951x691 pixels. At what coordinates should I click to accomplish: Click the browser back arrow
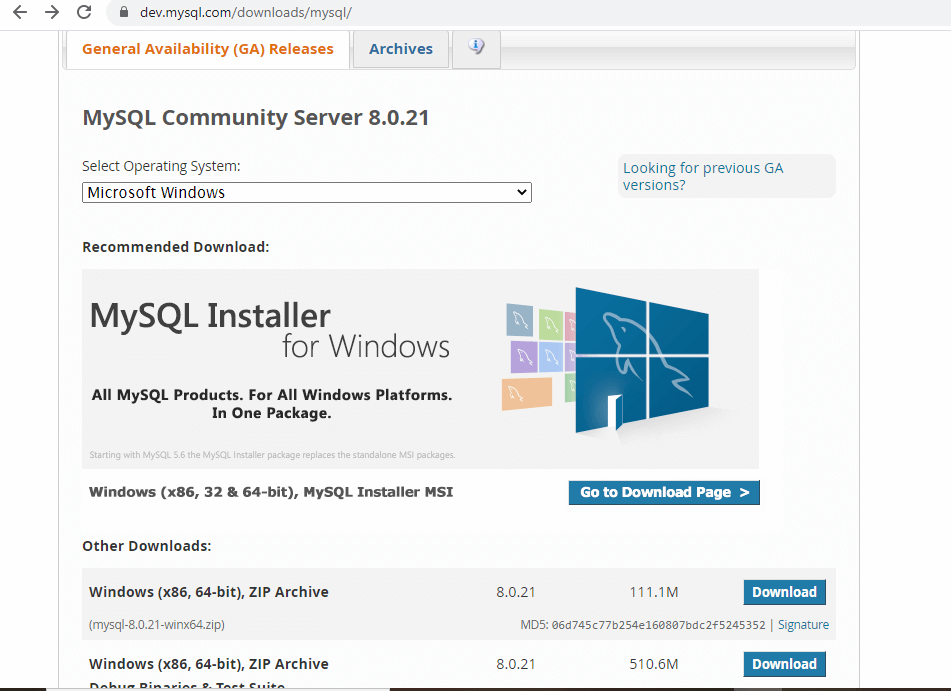click(19, 14)
